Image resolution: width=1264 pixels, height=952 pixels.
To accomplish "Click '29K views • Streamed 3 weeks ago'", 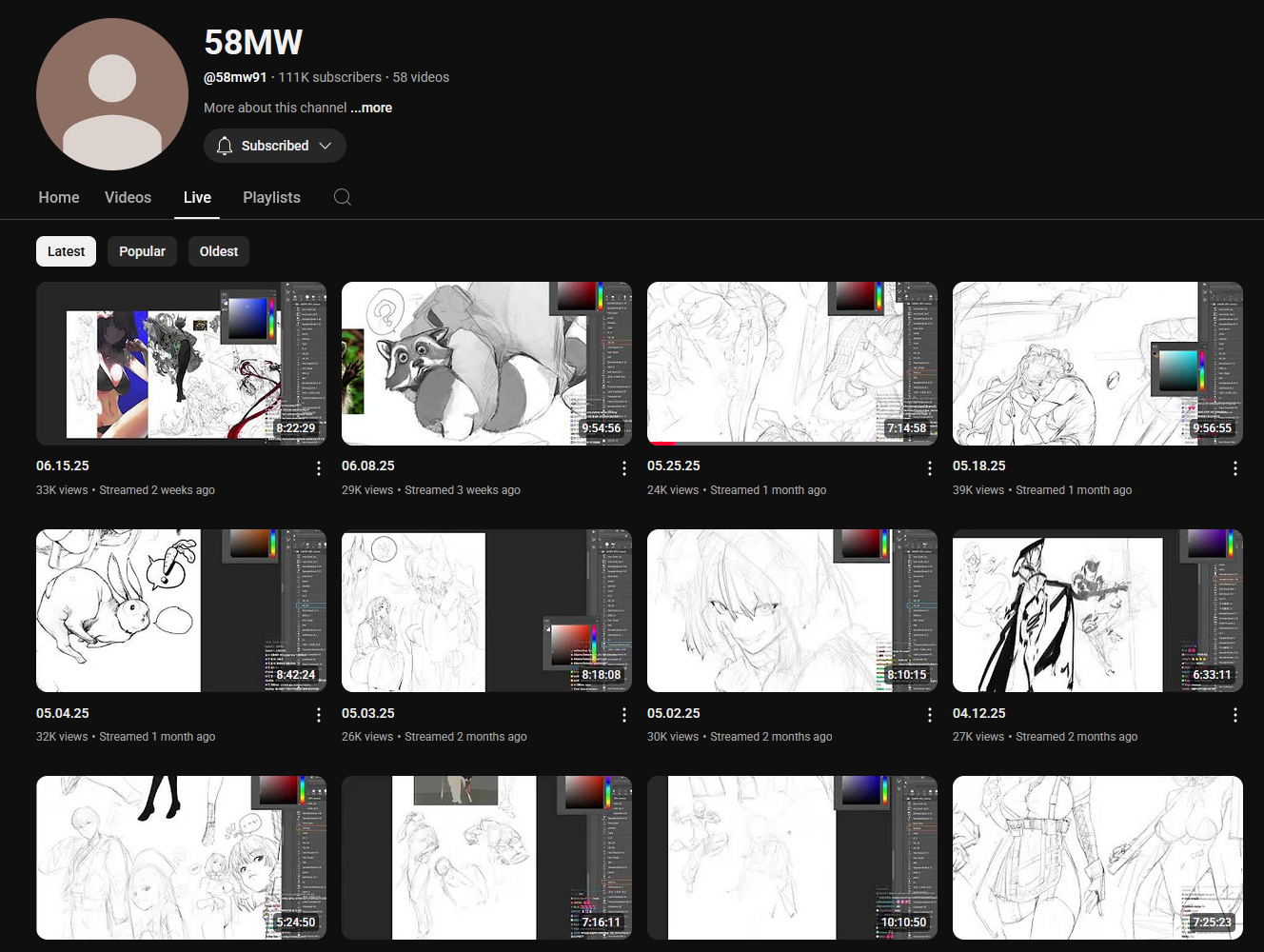I will [431, 490].
